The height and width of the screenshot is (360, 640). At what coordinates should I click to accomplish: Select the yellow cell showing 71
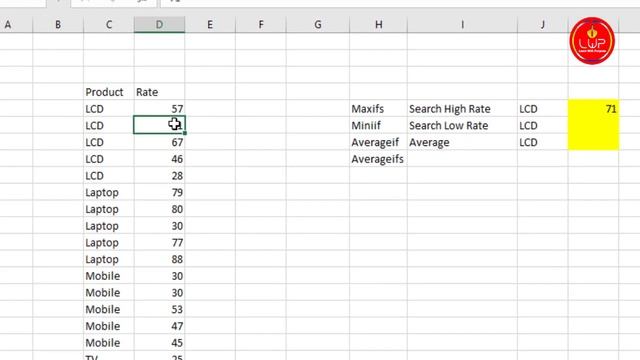tap(593, 109)
